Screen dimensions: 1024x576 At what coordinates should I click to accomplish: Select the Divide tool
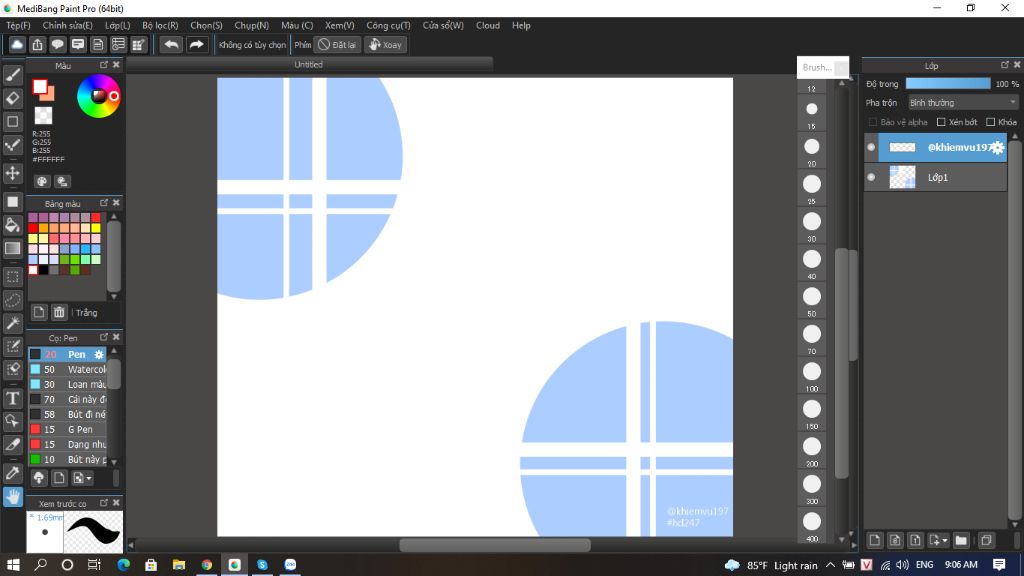point(12,444)
